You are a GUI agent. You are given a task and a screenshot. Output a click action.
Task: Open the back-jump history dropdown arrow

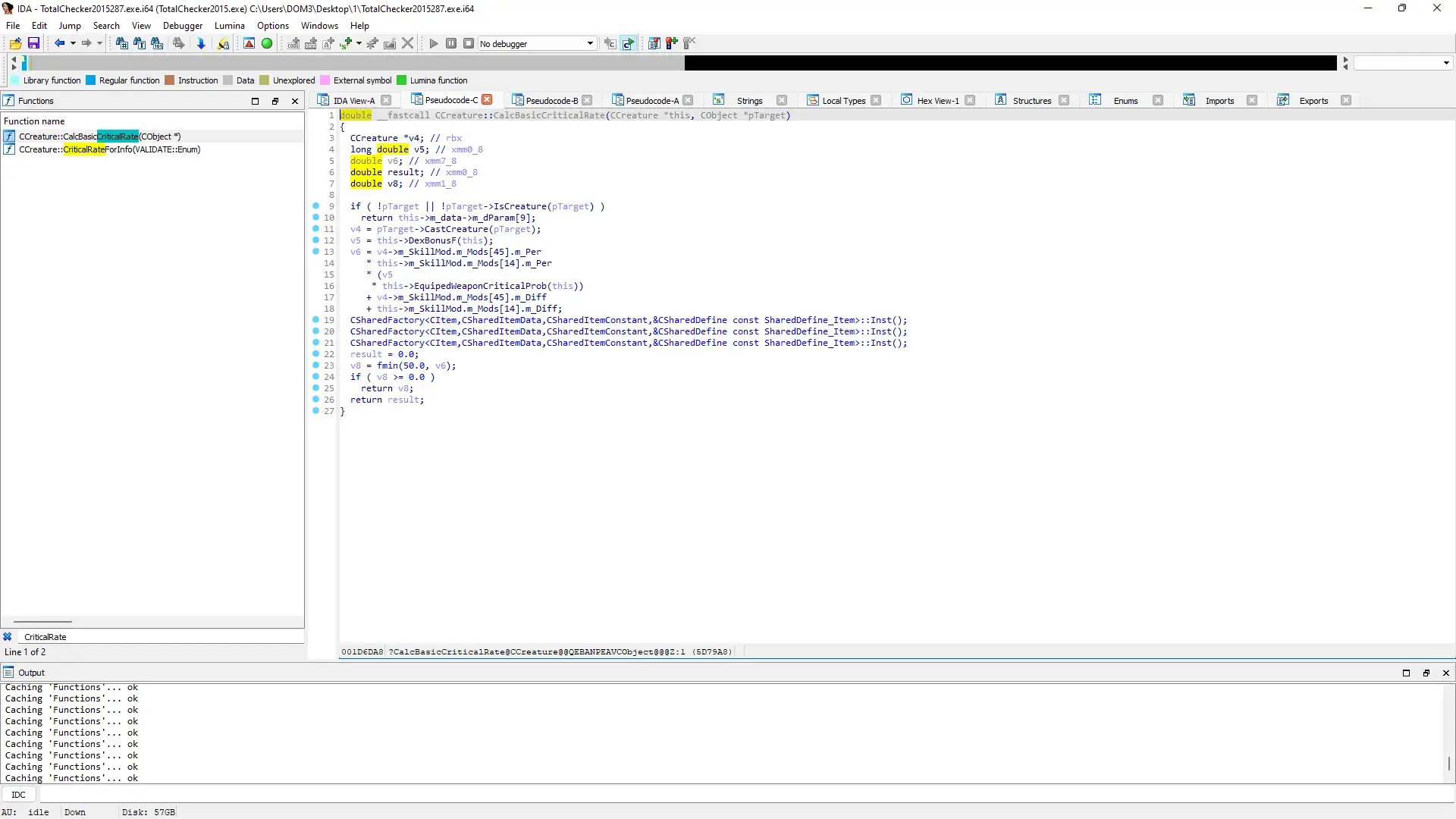click(x=73, y=43)
